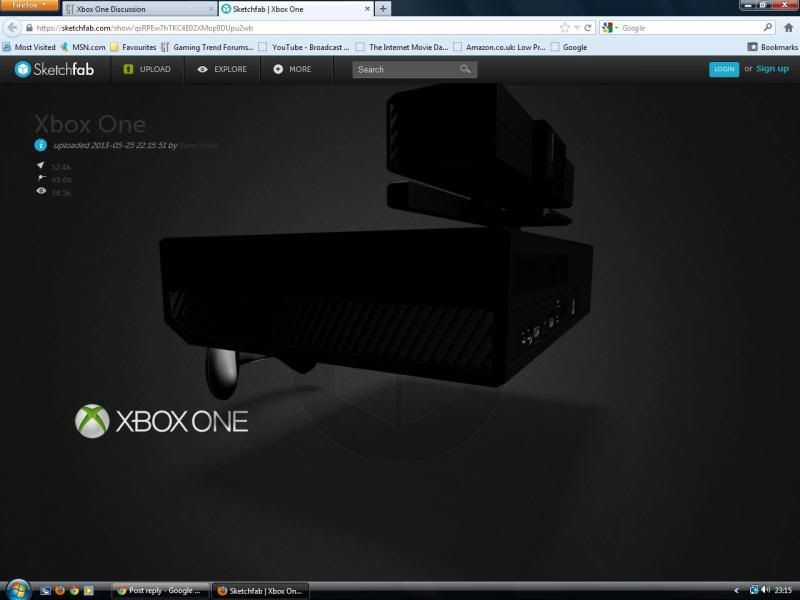This screenshot has height=600, width=800.
Task: Click the Sketchfab logo
Action: pyautogui.click(x=54, y=69)
